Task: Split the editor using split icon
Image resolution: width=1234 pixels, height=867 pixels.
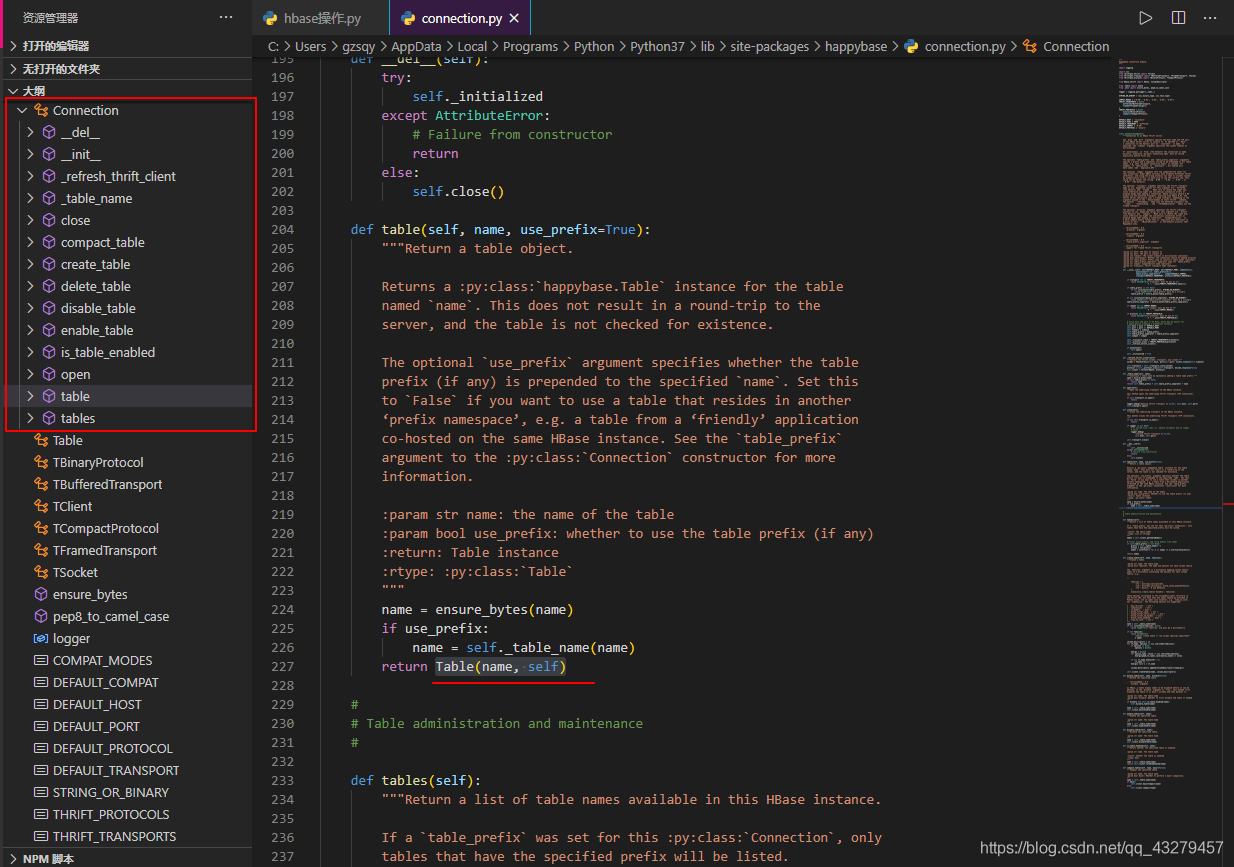Action: coord(1177,17)
